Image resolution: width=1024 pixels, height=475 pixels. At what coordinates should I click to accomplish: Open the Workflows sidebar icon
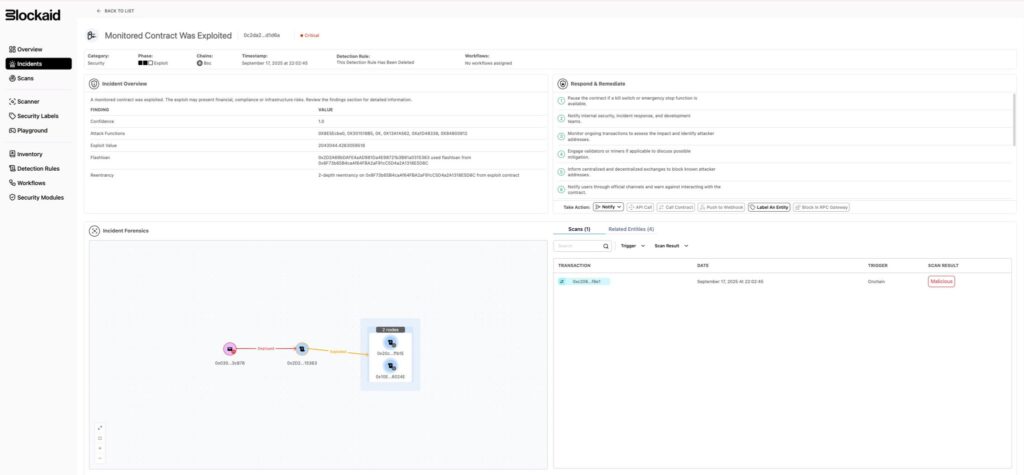pos(12,183)
